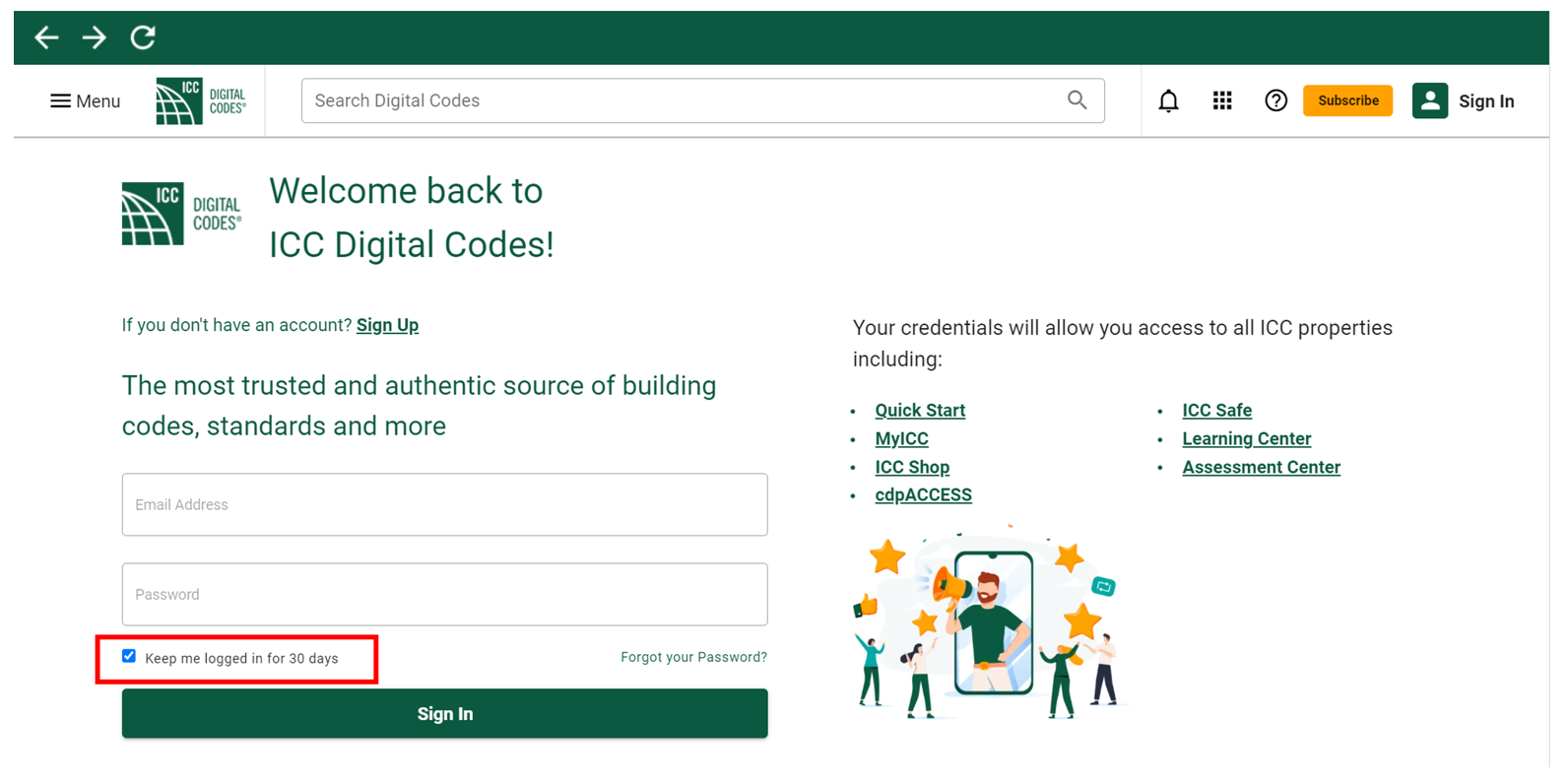
Task: Focus the Search Digital Codes field
Action: pyautogui.click(x=702, y=100)
